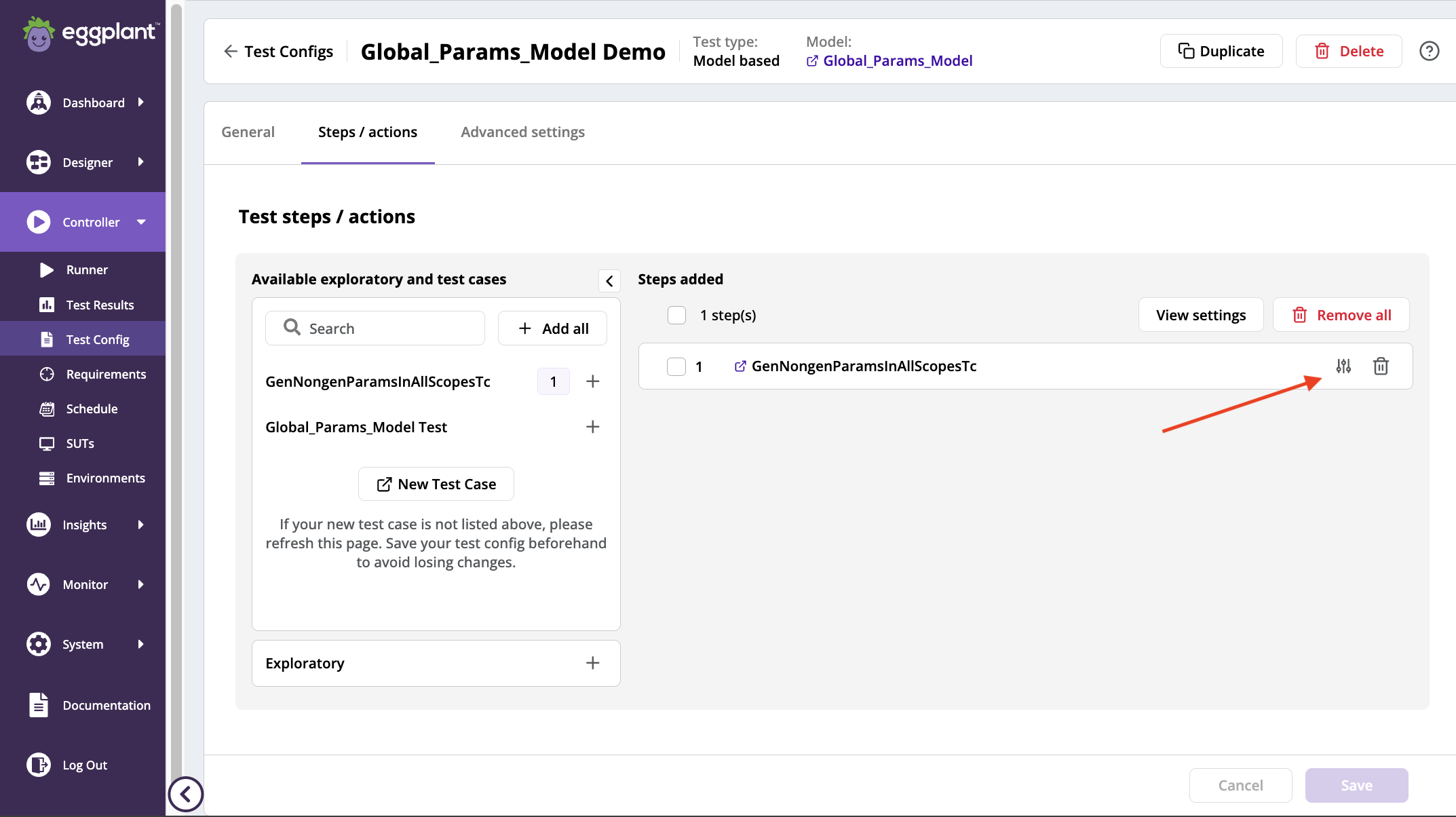Click the help question mark icon

click(1430, 50)
